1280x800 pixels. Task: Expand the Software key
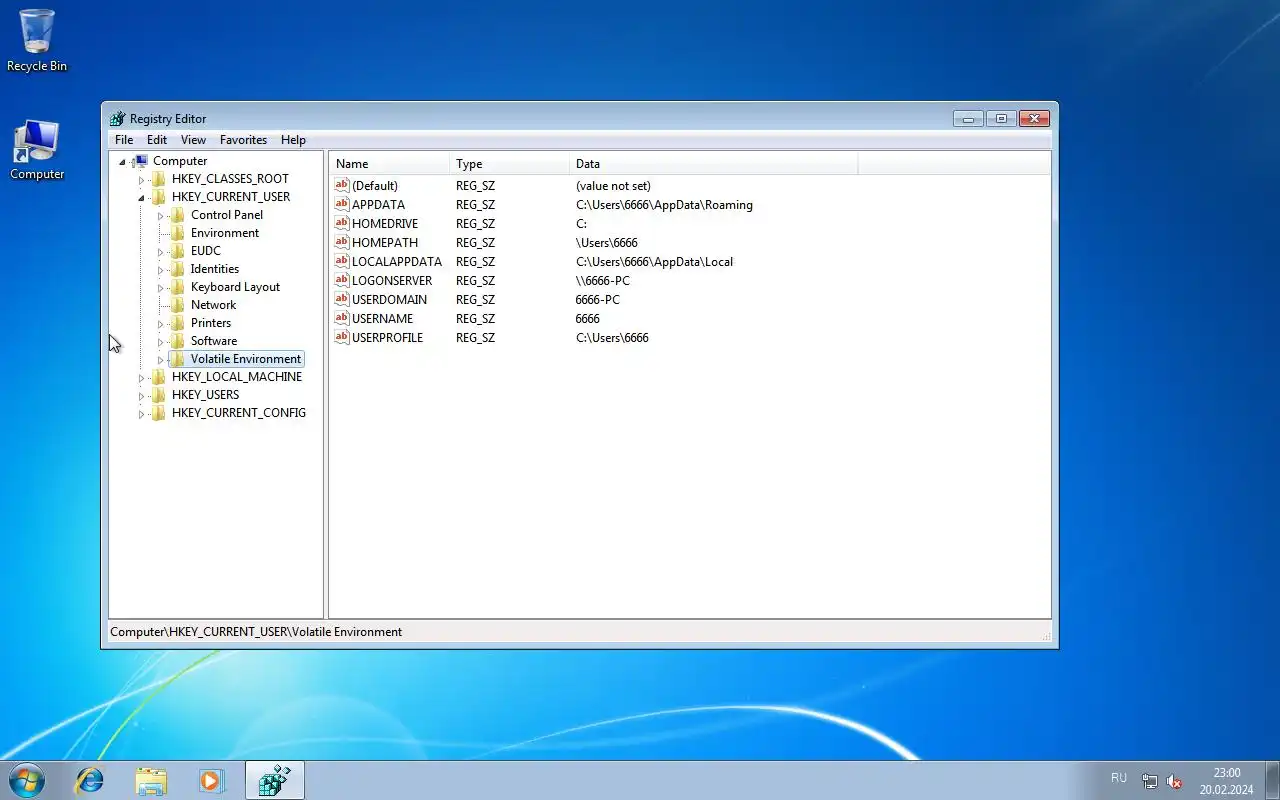pos(160,342)
